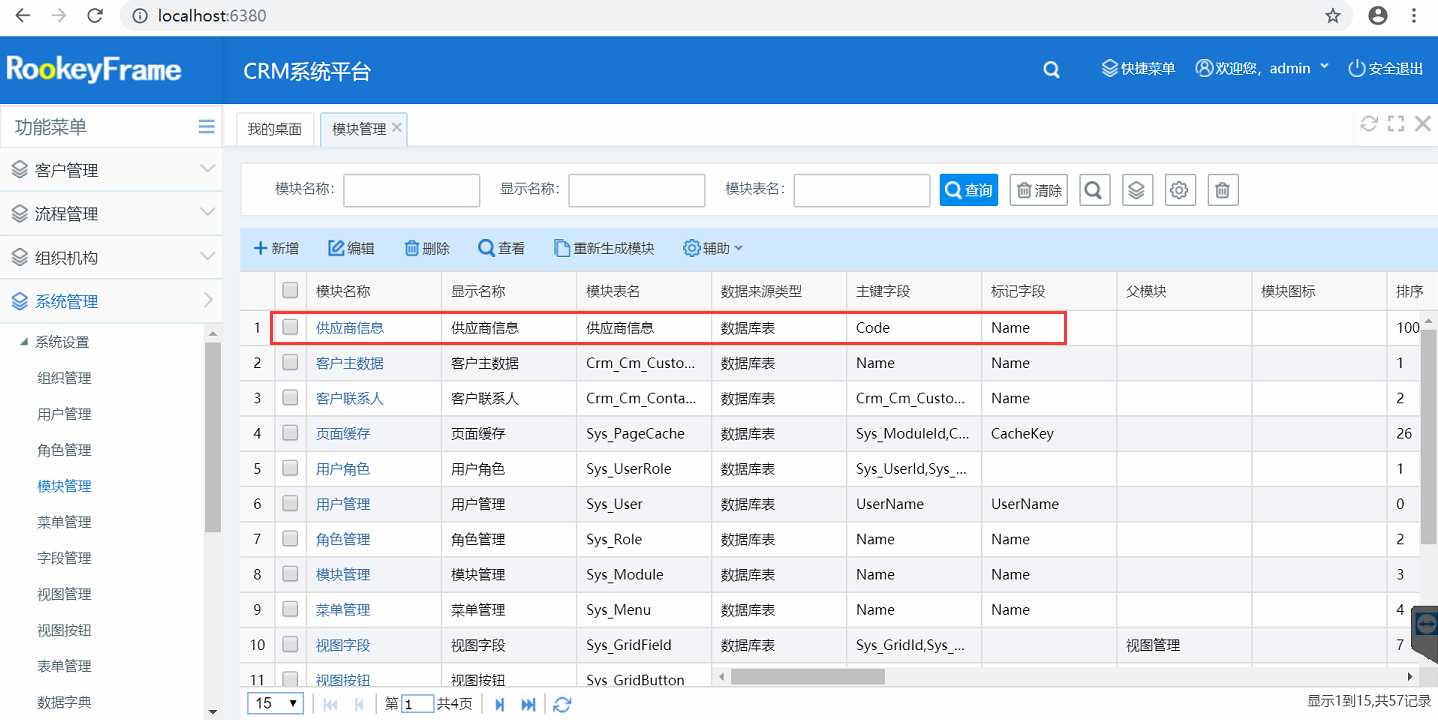Expand the 组织机构 menu section

tap(111, 257)
